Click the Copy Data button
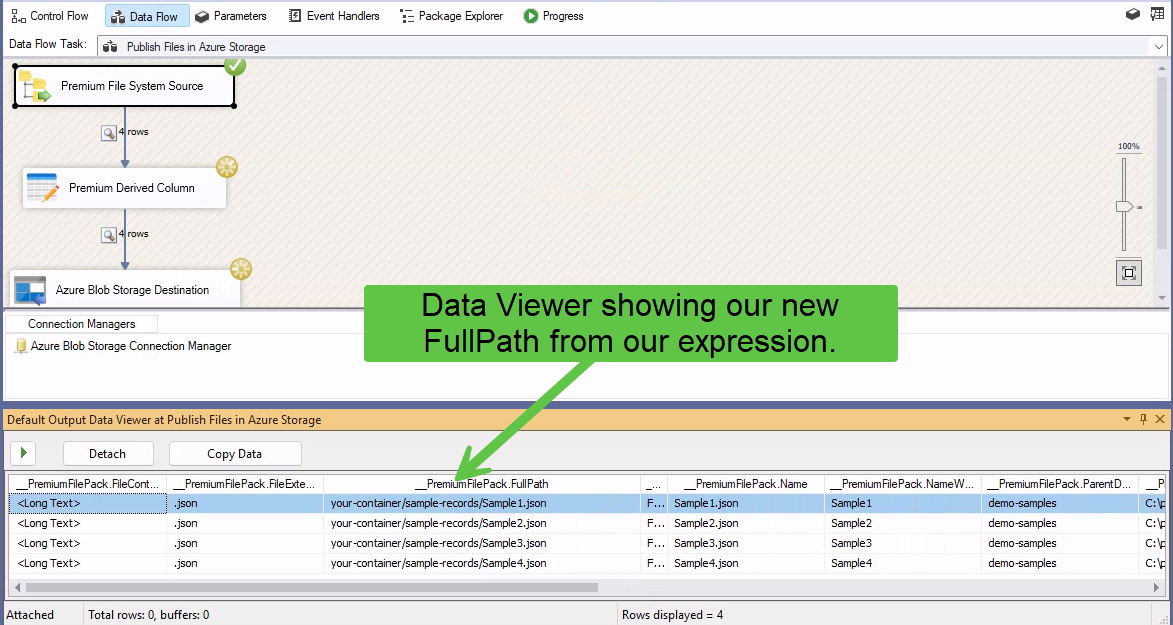Image resolution: width=1173 pixels, height=625 pixels. pyautogui.click(x=235, y=454)
